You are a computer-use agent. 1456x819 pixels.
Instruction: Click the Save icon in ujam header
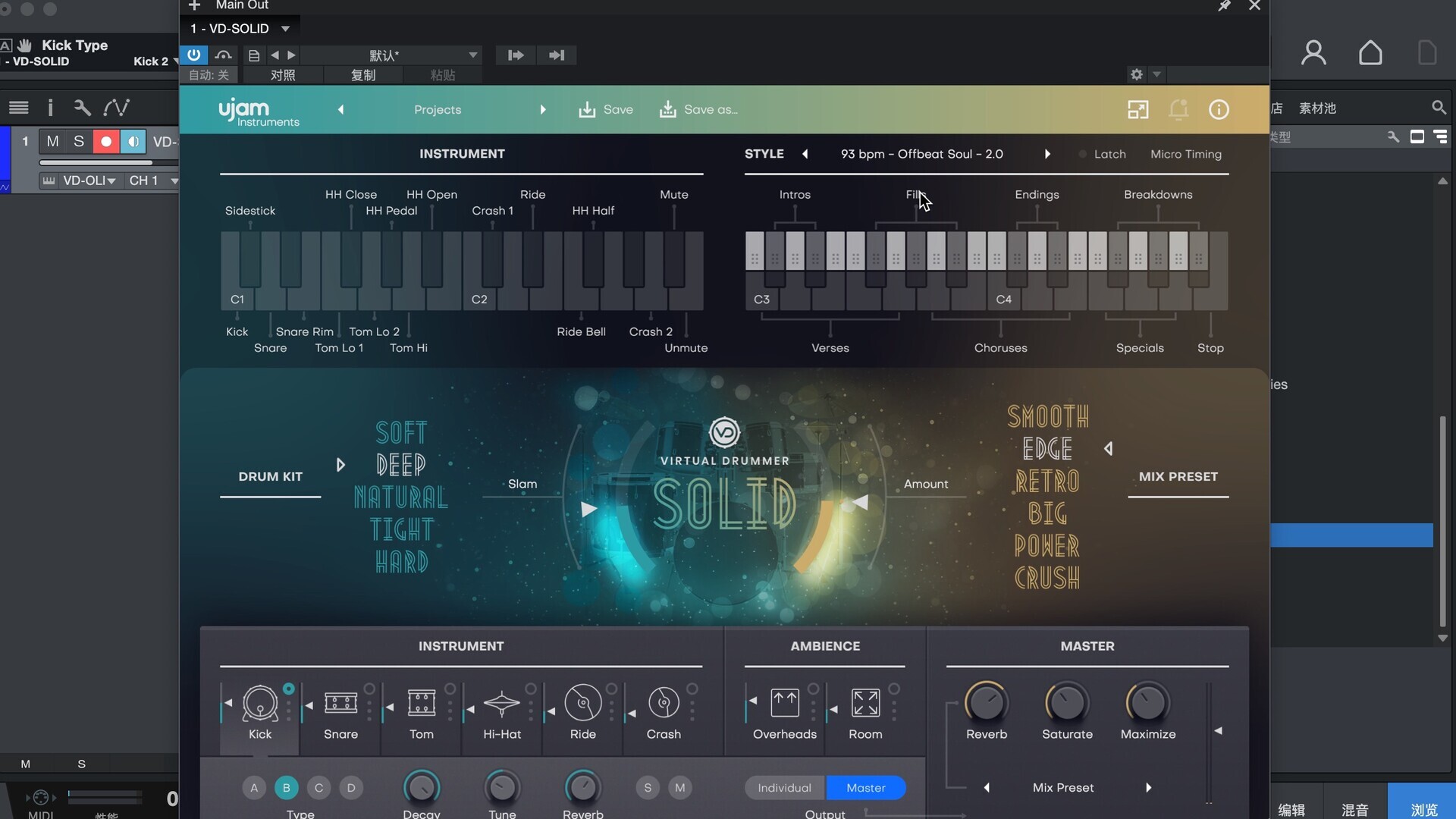pyautogui.click(x=587, y=110)
